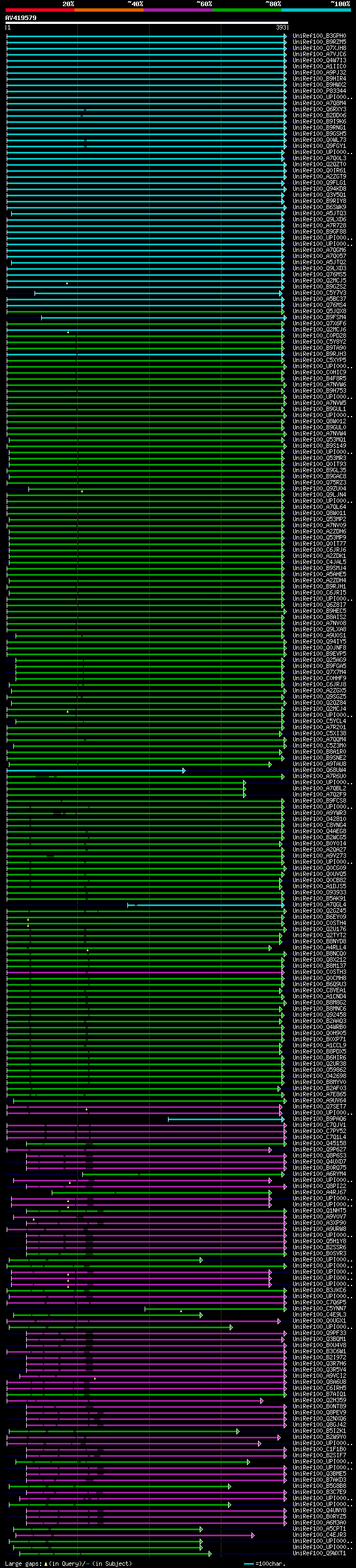Select hit label UniRef100_B5G8B8

pyautogui.click(x=319, y=1487)
